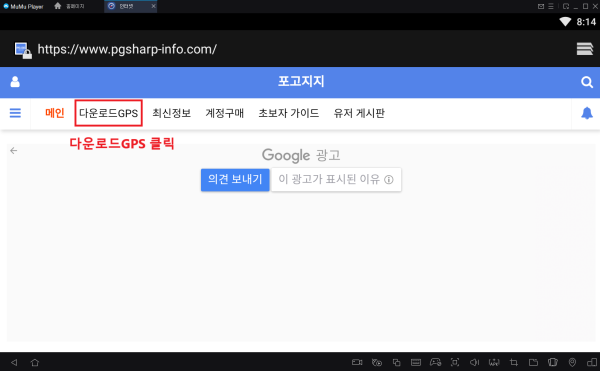Click the MuMu mail icon in title bar

pos(541,6)
